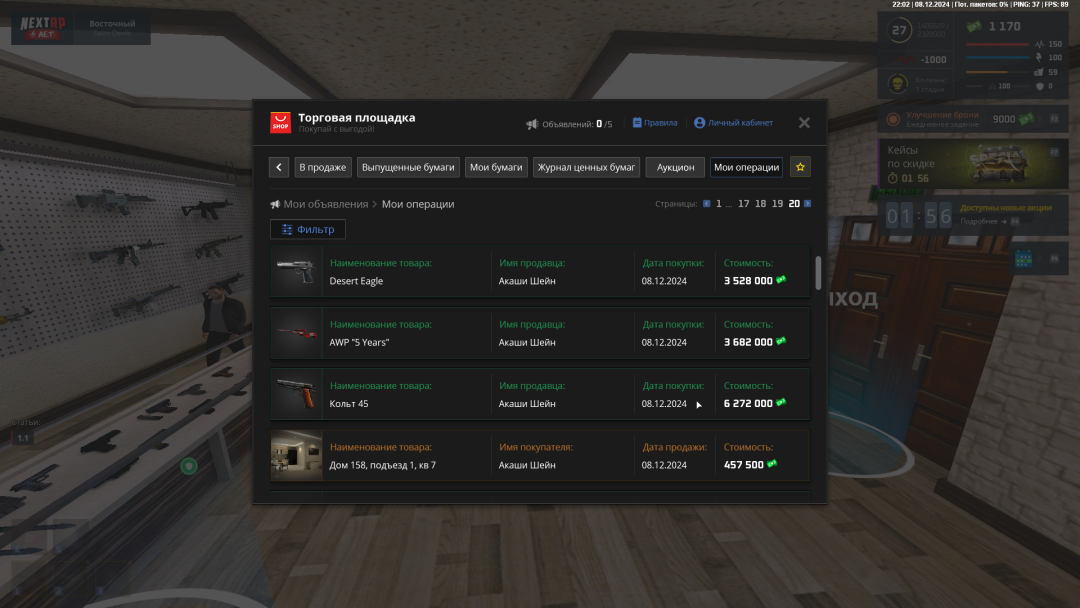Image resolution: width=1080 pixels, height=608 pixels.
Task: Open the Журнал ценных бумаг tab
Action: tap(586, 167)
